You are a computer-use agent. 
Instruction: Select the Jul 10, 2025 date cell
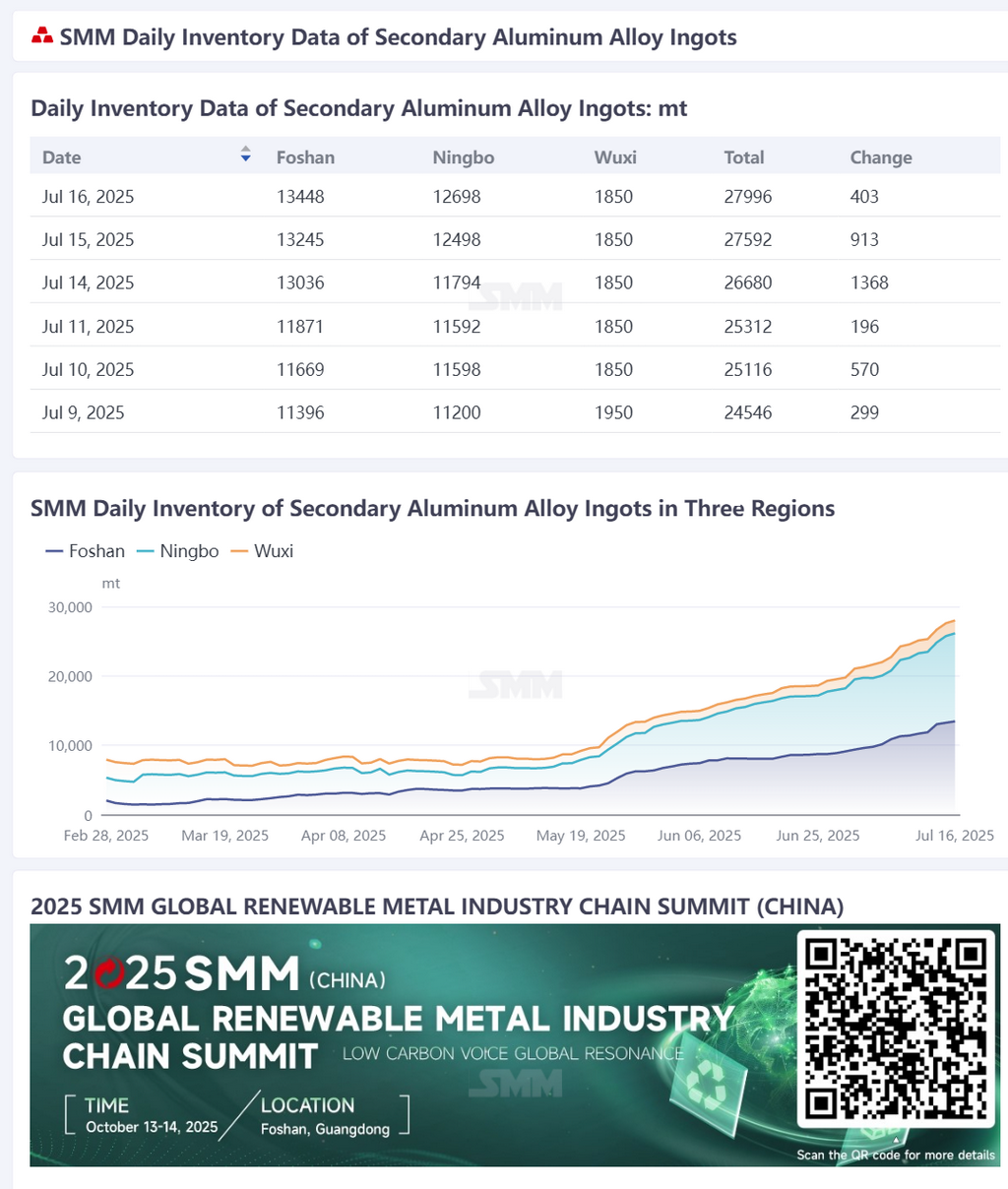pos(88,370)
